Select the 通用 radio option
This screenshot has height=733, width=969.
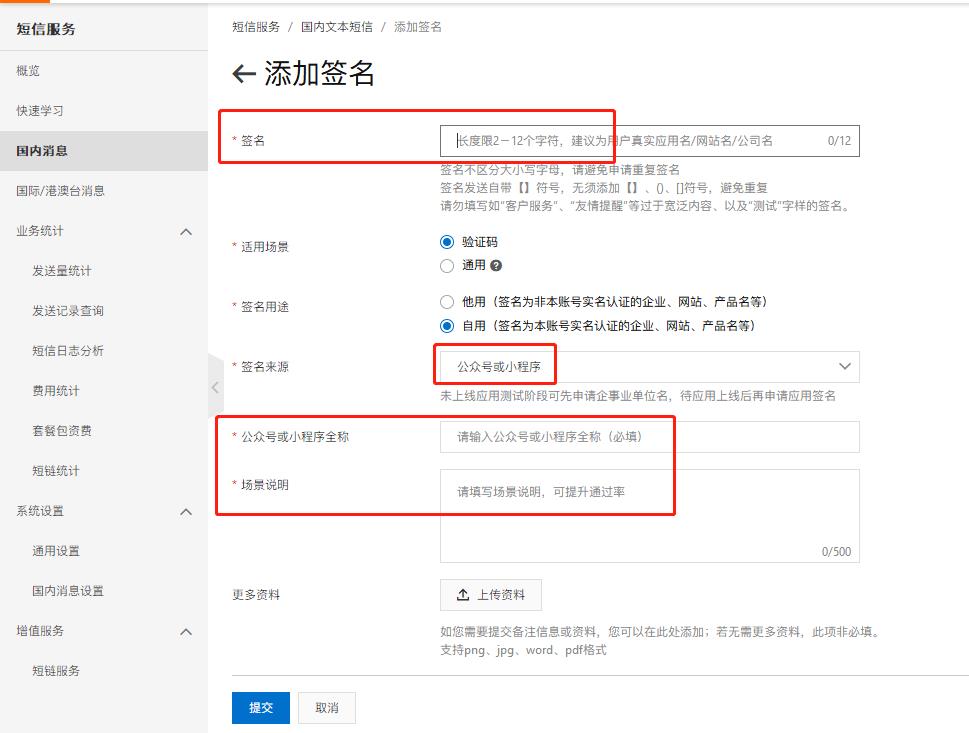[x=447, y=266]
